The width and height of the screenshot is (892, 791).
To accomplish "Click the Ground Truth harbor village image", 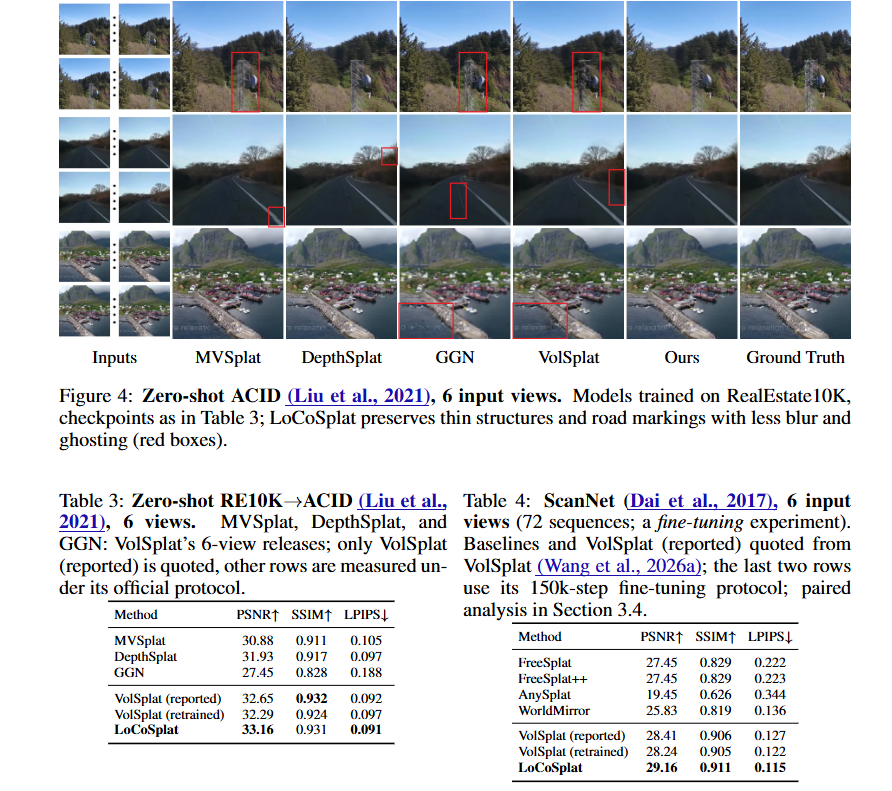I will coord(795,283).
